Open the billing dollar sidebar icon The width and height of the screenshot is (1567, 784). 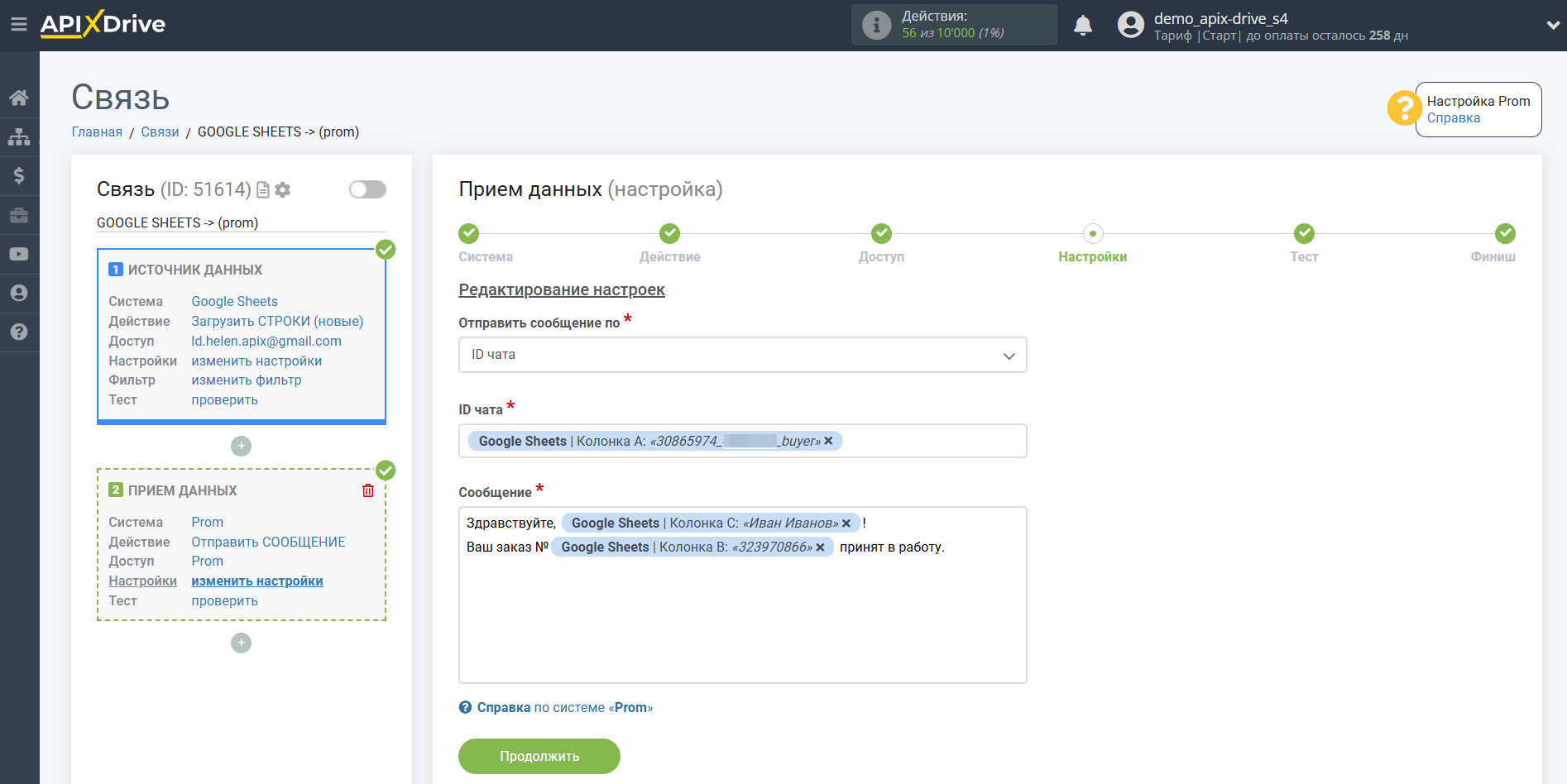tap(19, 175)
